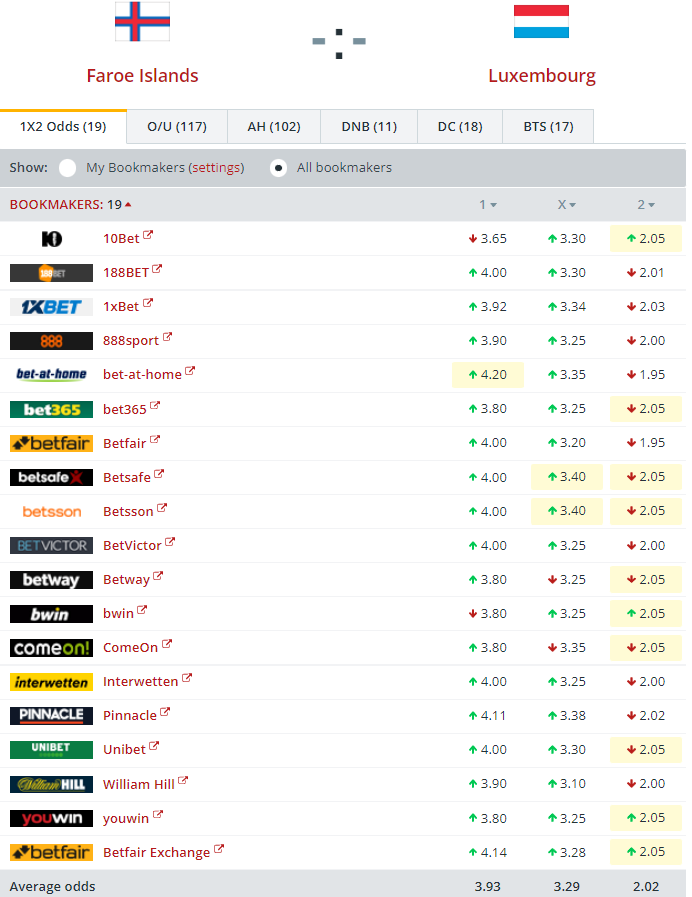Collapse the Bookmakers 19 list header
This screenshot has height=897, width=692.
(70, 205)
